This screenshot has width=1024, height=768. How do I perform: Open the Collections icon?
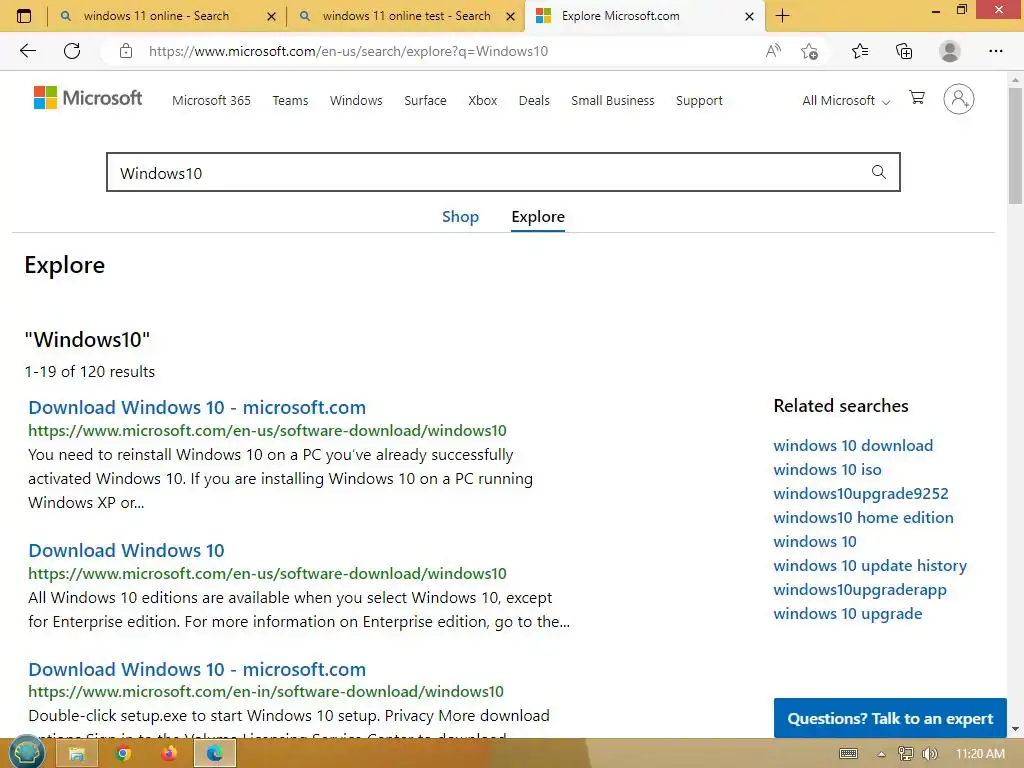[904, 51]
